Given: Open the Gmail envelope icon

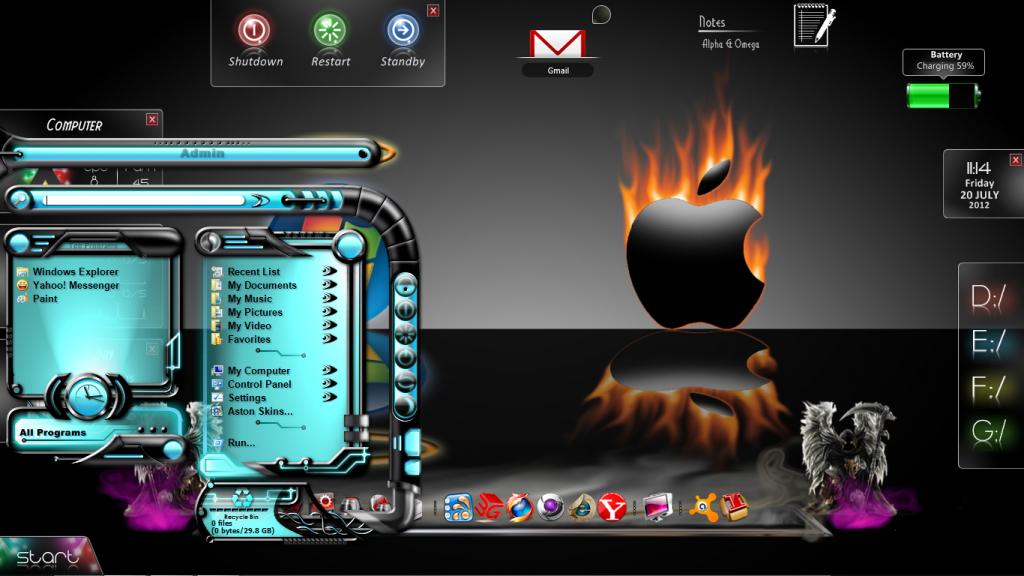Looking at the screenshot, I should click(557, 43).
